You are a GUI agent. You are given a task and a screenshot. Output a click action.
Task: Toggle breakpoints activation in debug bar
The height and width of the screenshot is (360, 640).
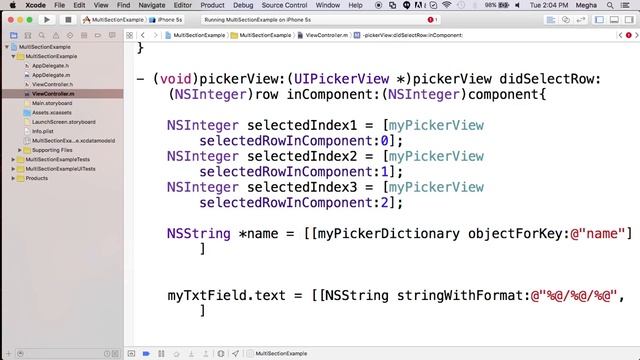146,353
